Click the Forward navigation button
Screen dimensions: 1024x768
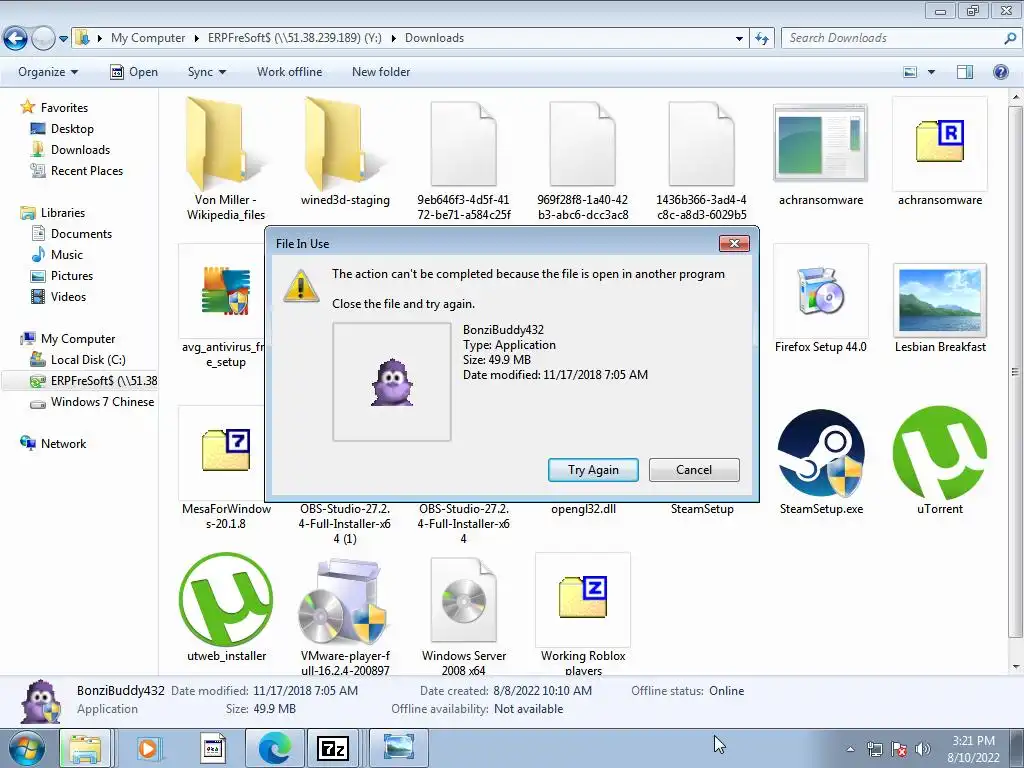[x=43, y=39]
